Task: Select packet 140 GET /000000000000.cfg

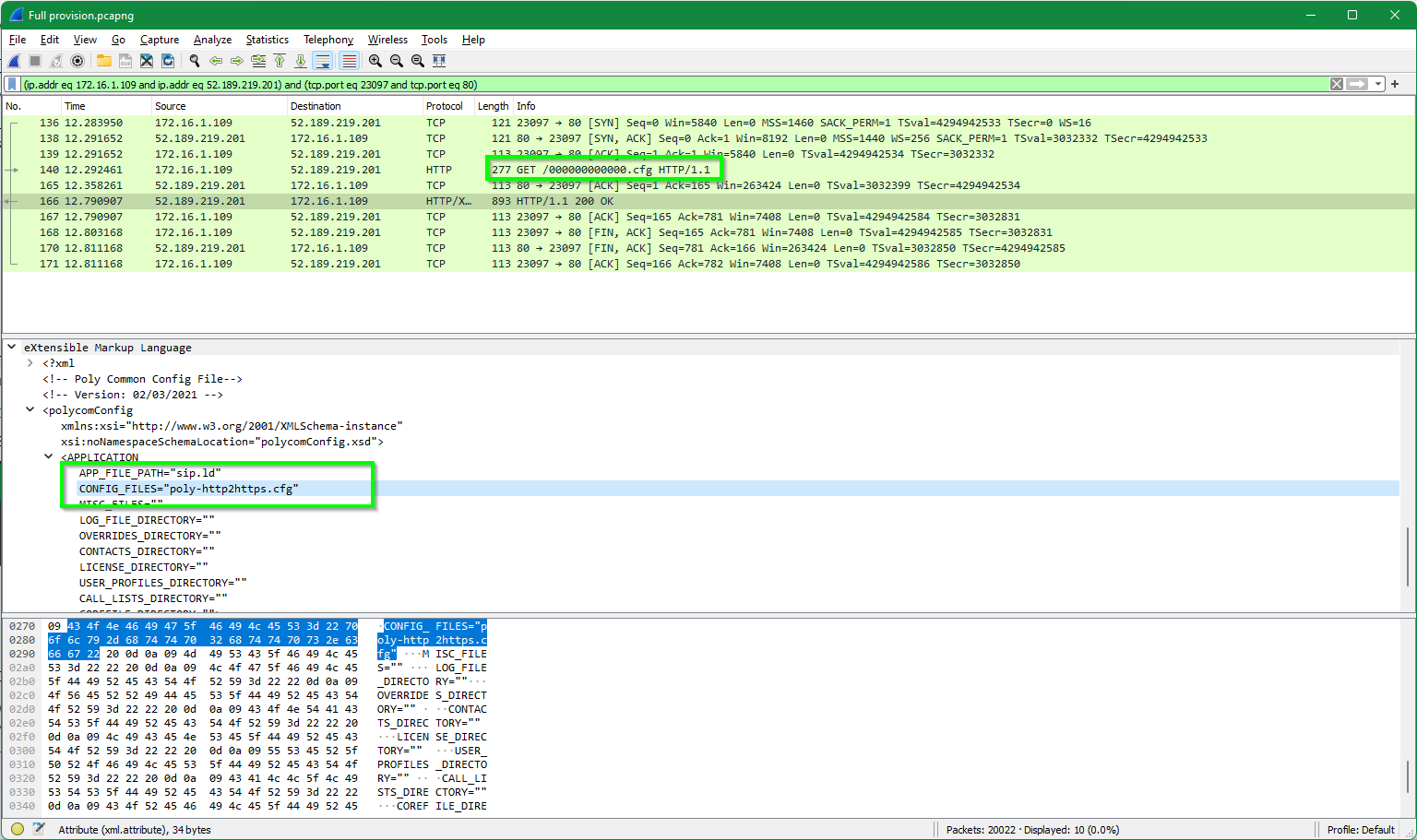Action: click(x=708, y=170)
